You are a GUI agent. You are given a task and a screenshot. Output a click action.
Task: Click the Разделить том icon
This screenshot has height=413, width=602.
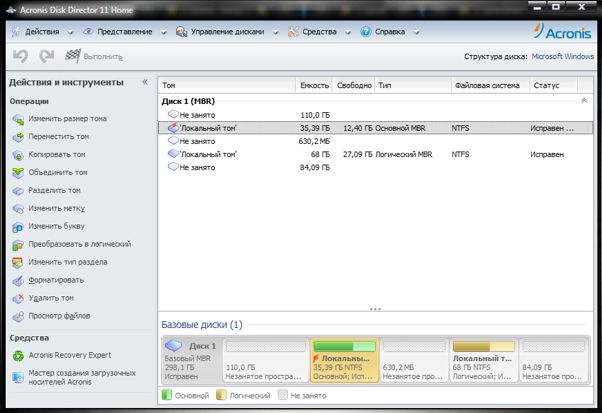click(x=18, y=191)
